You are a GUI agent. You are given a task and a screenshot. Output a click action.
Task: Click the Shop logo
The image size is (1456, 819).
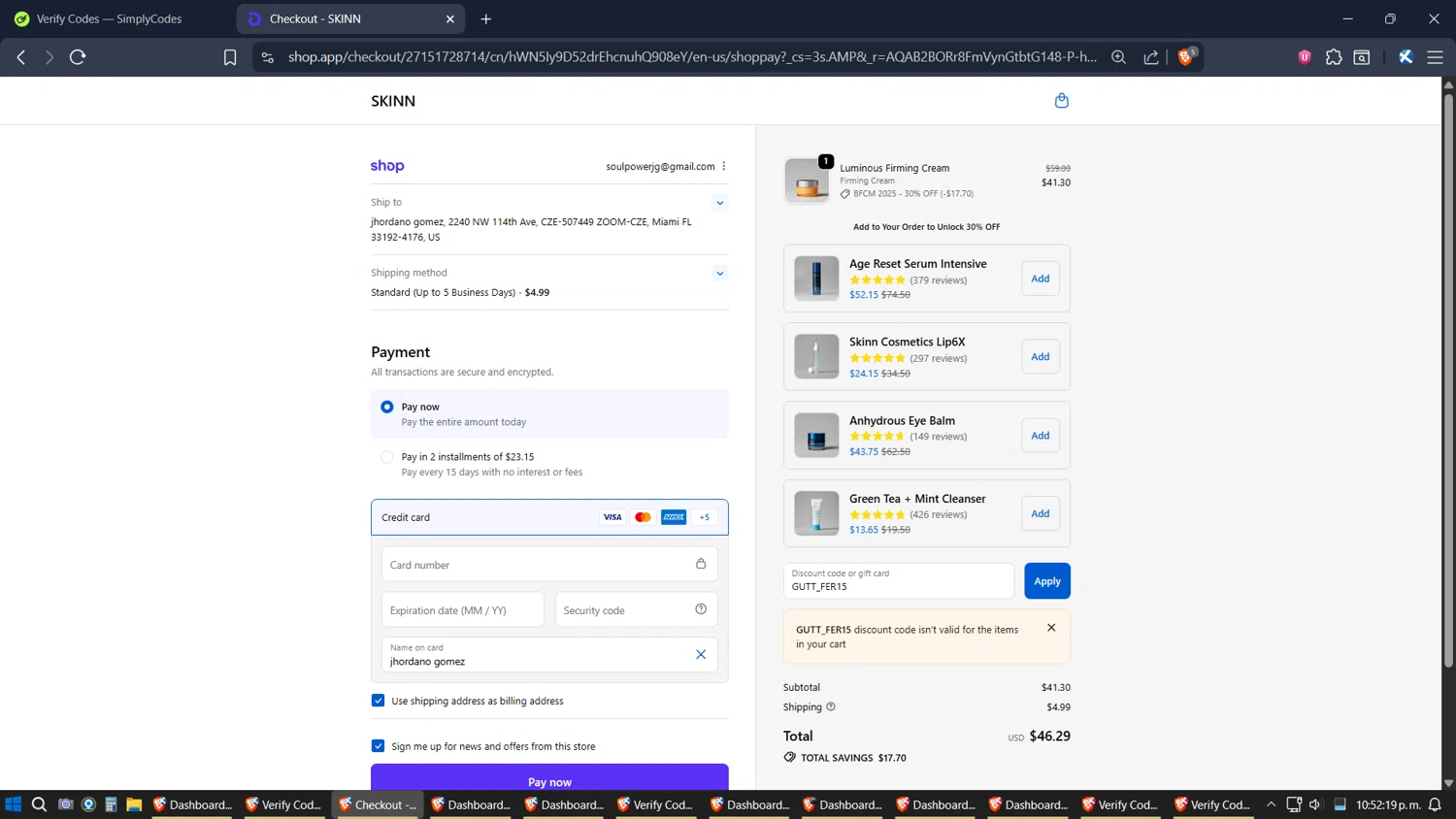pyautogui.click(x=387, y=166)
